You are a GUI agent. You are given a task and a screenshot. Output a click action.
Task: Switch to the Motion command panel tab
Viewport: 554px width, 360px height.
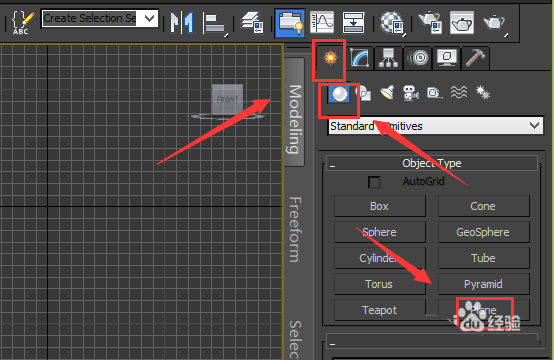tap(418, 58)
